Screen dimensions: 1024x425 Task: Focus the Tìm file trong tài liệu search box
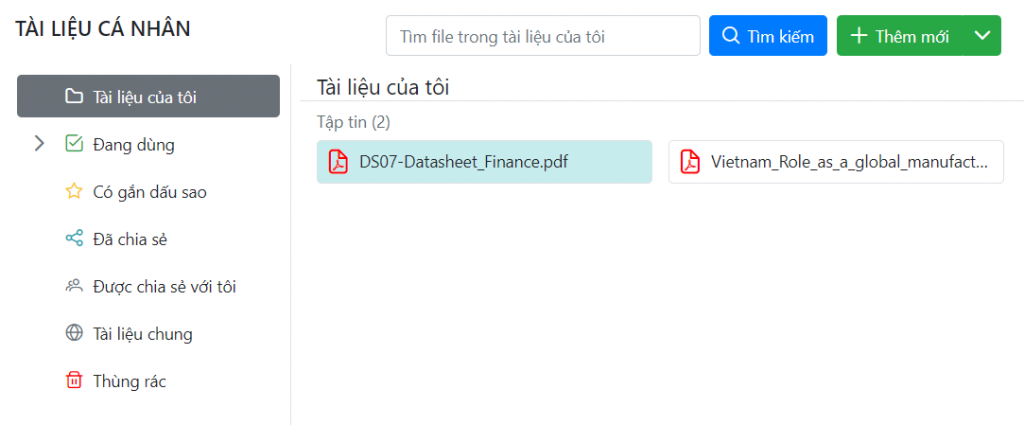point(543,35)
